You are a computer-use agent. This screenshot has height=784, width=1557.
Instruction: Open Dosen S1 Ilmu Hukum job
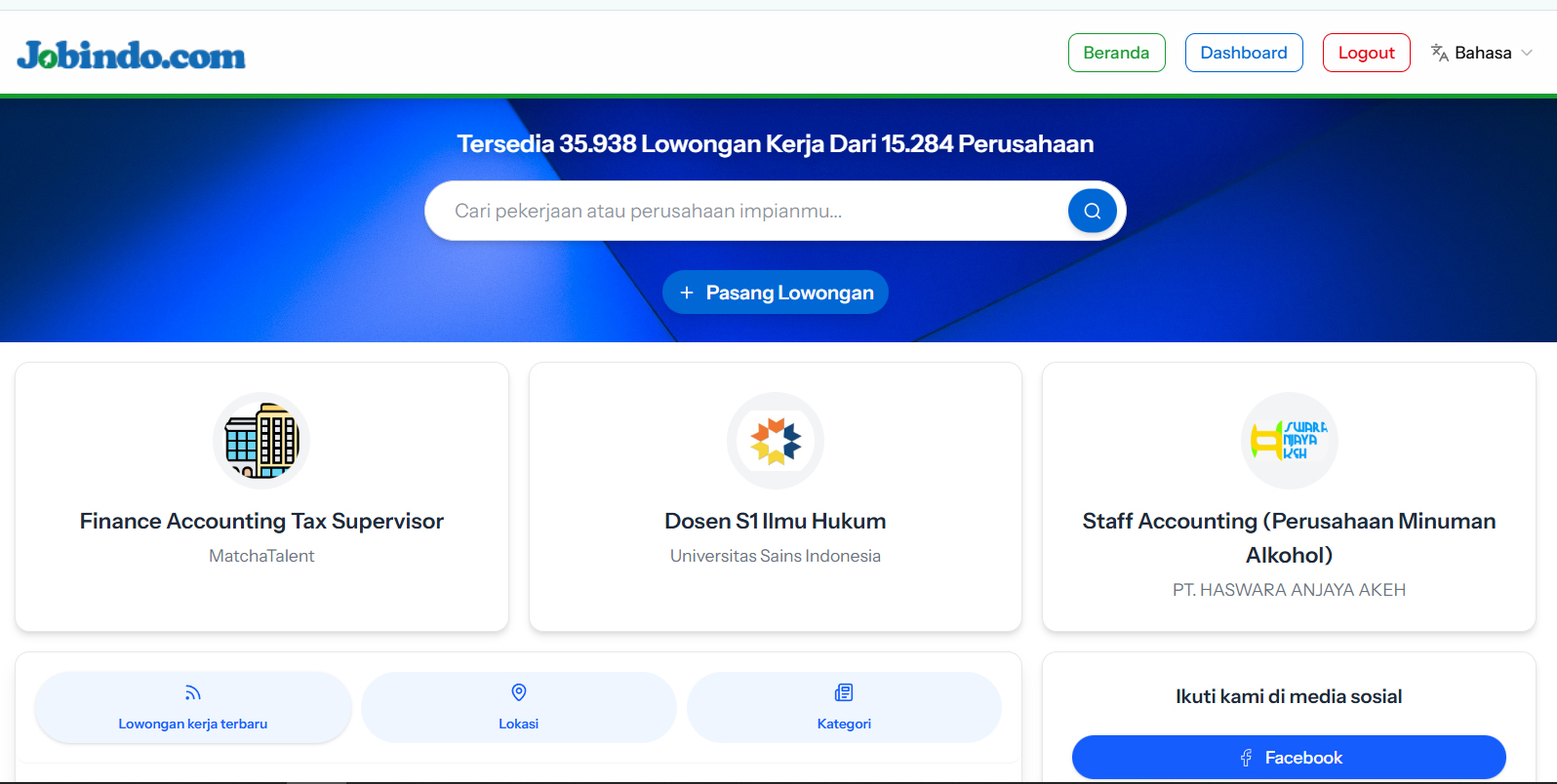tap(776, 522)
